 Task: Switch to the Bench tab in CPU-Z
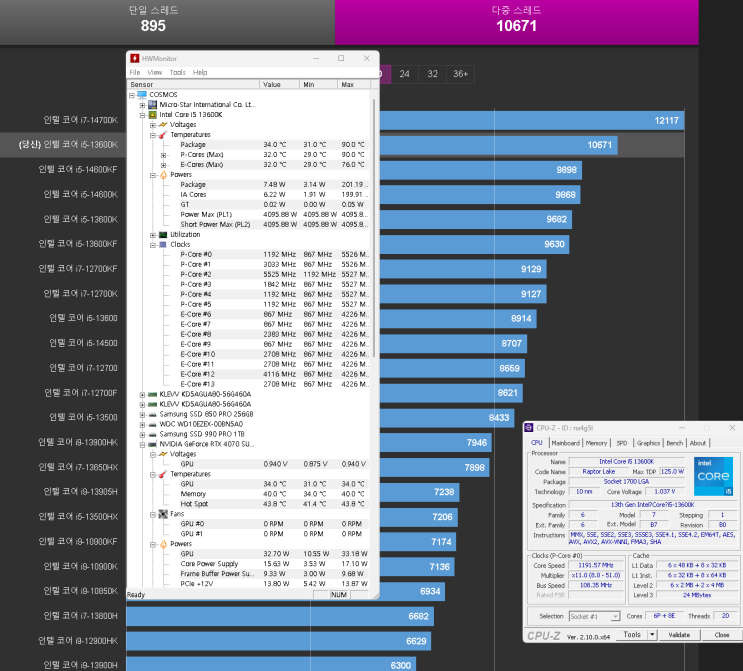(x=675, y=443)
